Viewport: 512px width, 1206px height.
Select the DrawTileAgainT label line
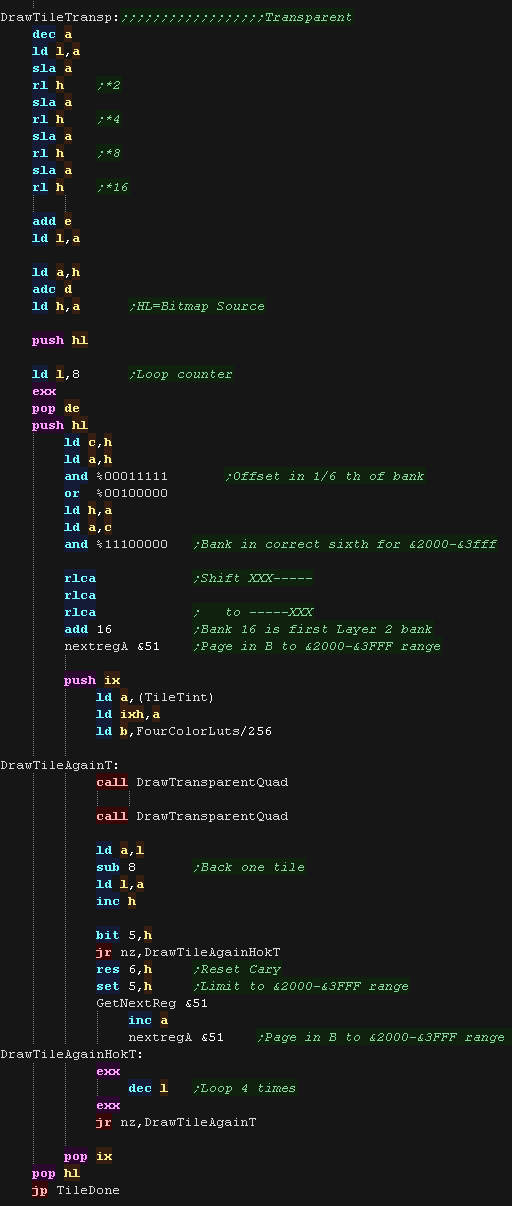pyautogui.click(x=60, y=765)
